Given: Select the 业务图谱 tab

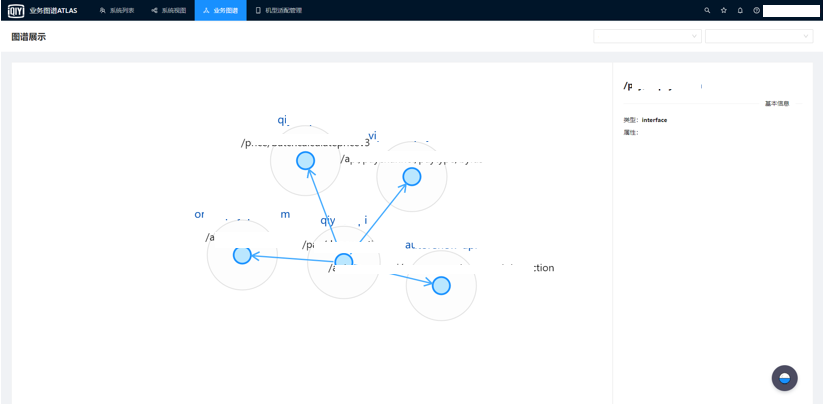Looking at the screenshot, I should [220, 10].
